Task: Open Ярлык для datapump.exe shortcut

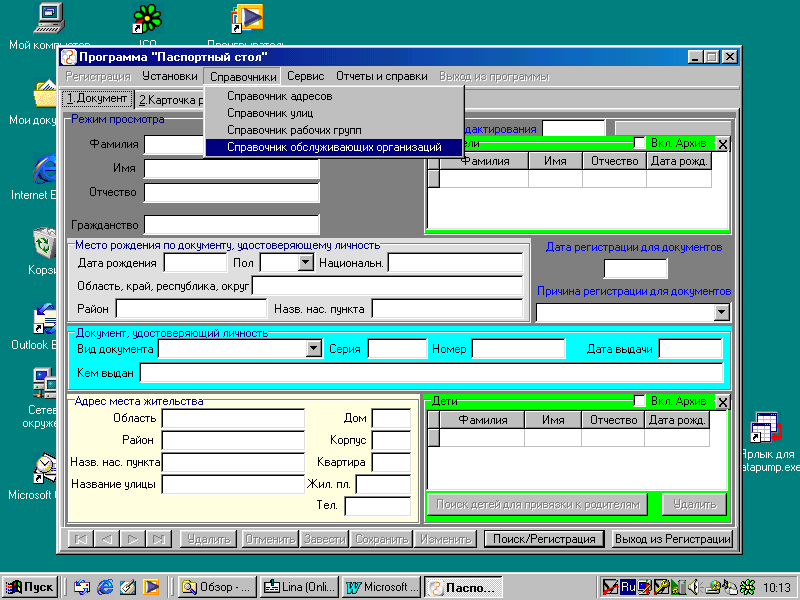Action: [766, 428]
